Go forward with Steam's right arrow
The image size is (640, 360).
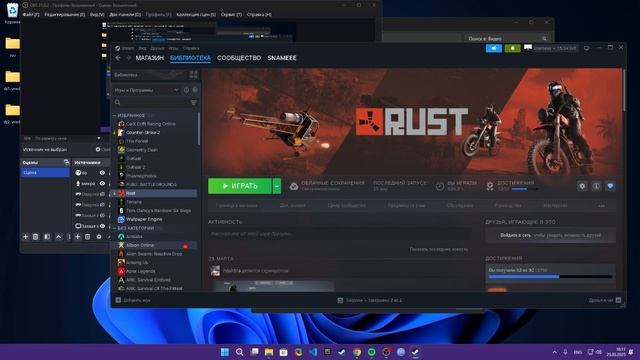pyautogui.click(x=128, y=58)
